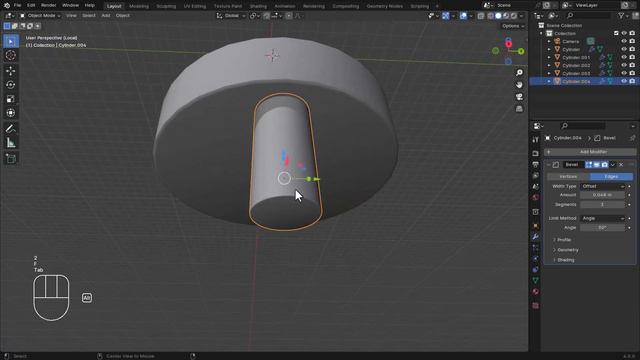Open the Tool properties tab icon
This screenshot has height=360, width=640.
click(536, 140)
